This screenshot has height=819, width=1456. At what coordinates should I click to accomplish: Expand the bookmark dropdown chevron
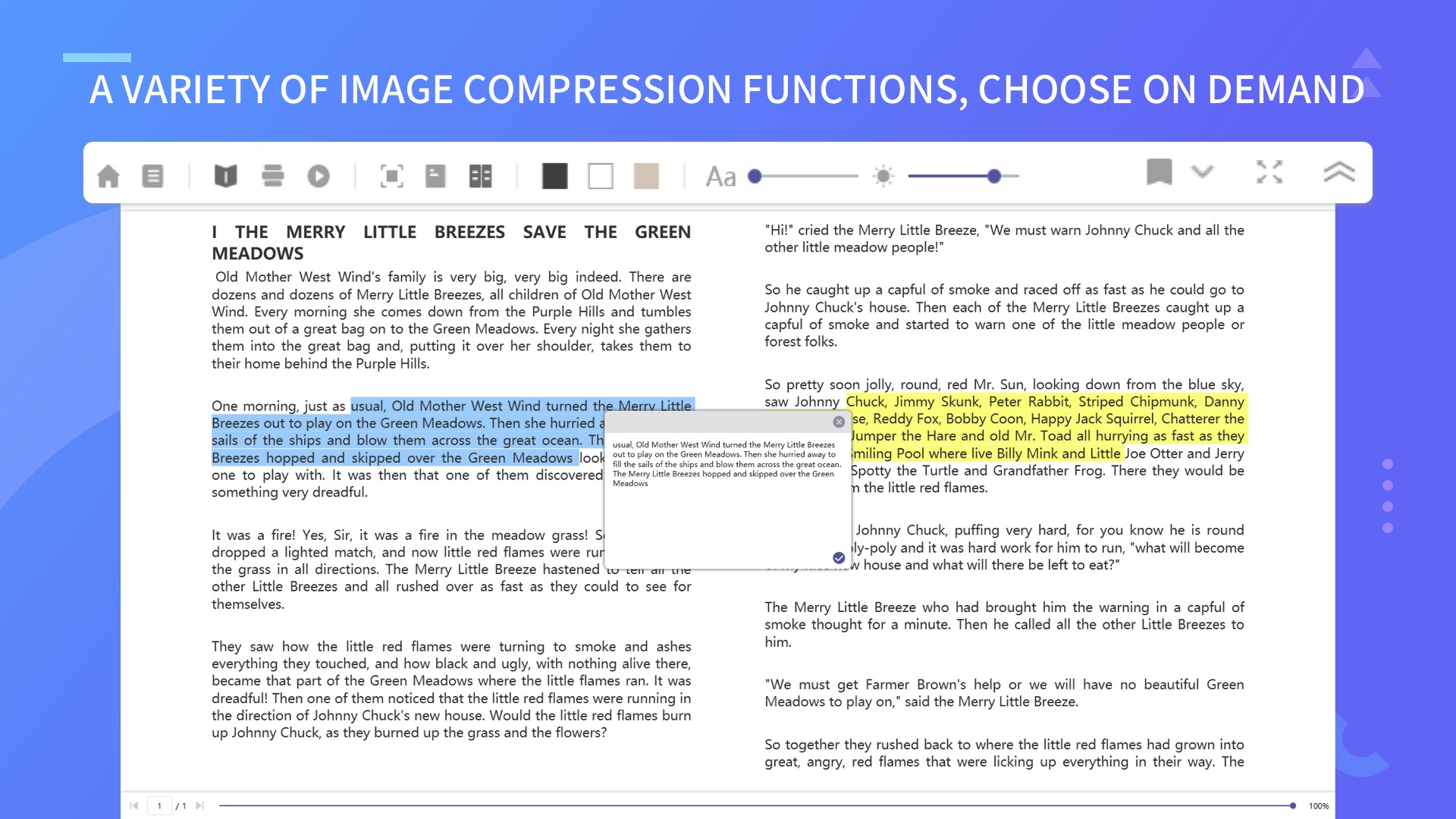coord(1202,171)
